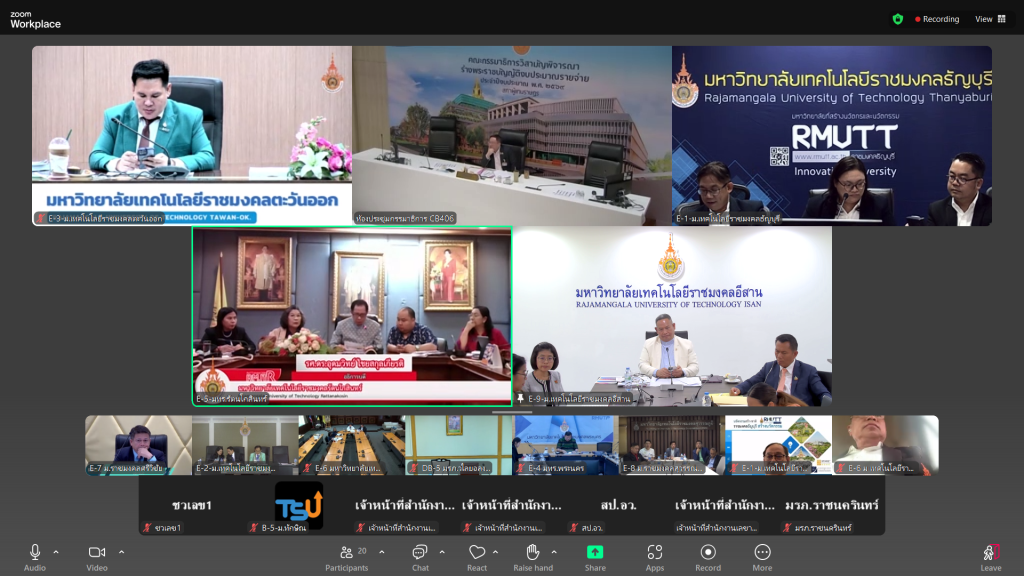Expand the Participants options caret
Image resolution: width=1024 pixels, height=576 pixels.
[381, 552]
